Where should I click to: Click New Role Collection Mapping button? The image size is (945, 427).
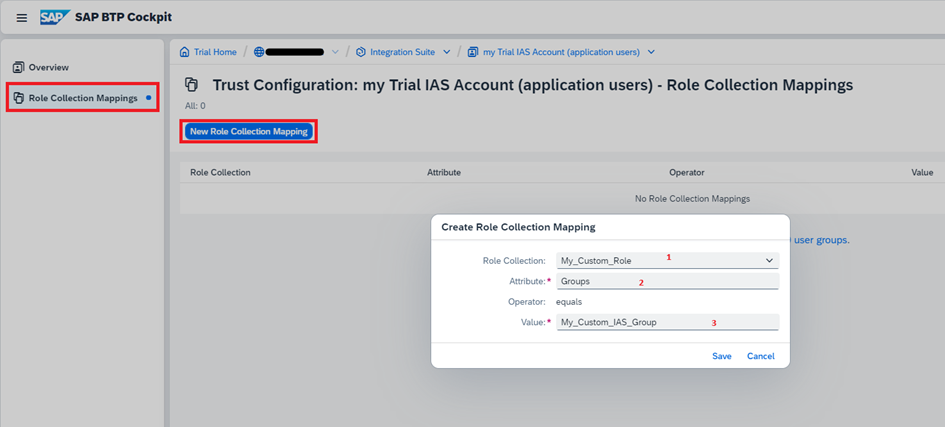(x=248, y=131)
